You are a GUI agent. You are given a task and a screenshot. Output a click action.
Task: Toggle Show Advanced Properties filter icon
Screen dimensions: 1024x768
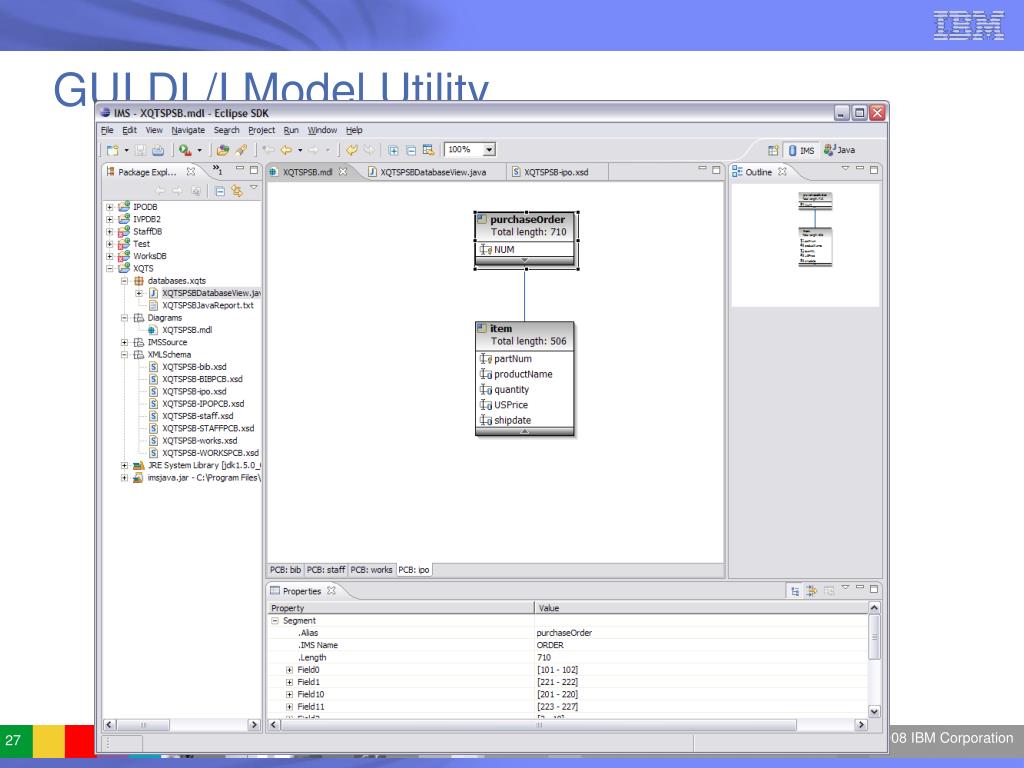tap(812, 590)
